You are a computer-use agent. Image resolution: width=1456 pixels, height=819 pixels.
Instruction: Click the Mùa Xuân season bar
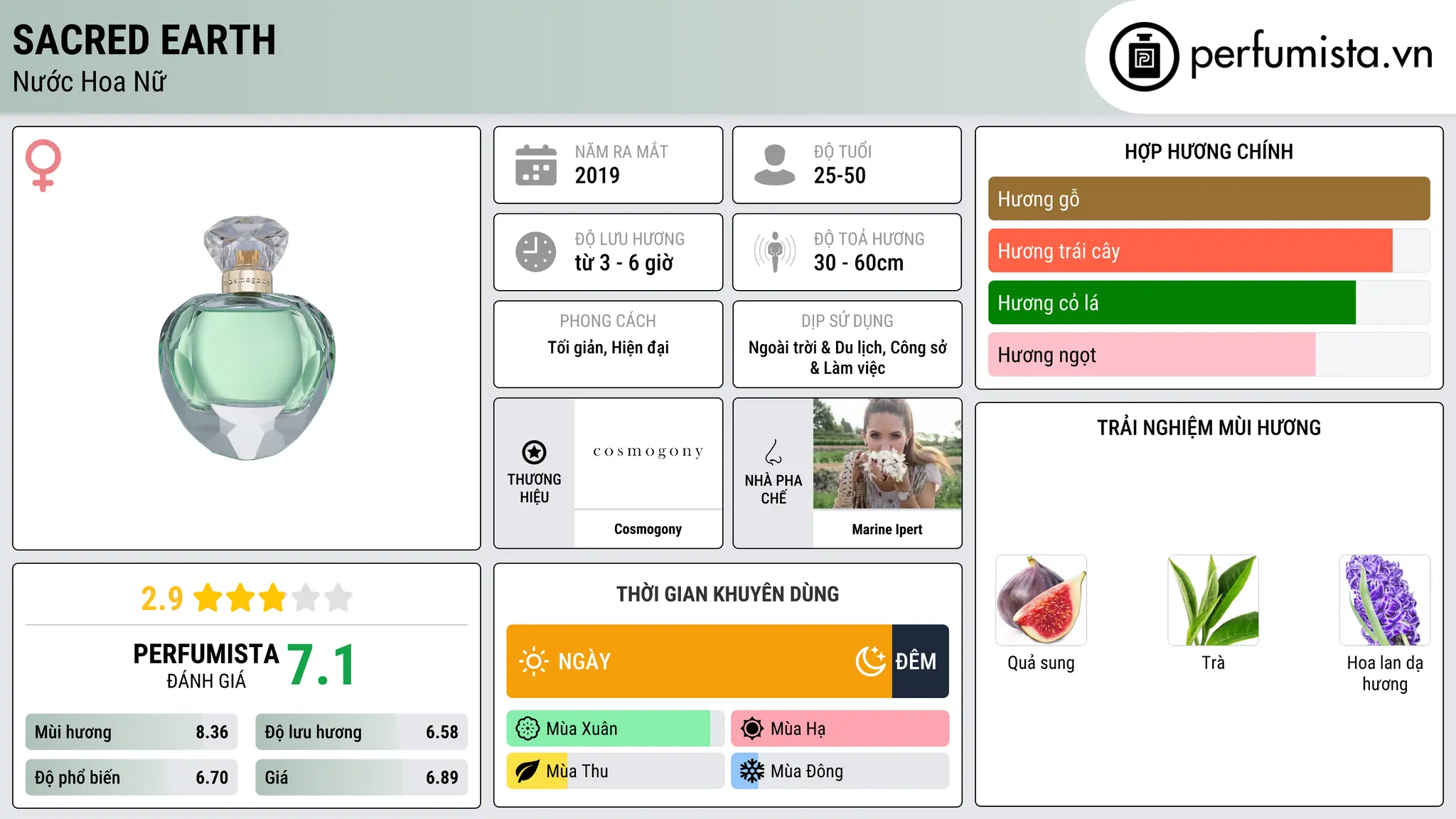(x=615, y=729)
